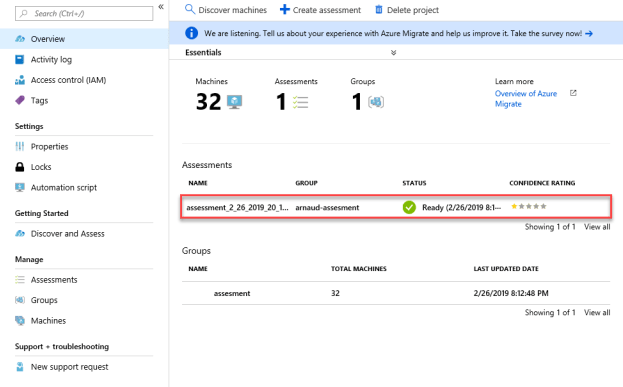Click the trash icon for Delete project
This screenshot has width=623, height=387.
[x=379, y=10]
